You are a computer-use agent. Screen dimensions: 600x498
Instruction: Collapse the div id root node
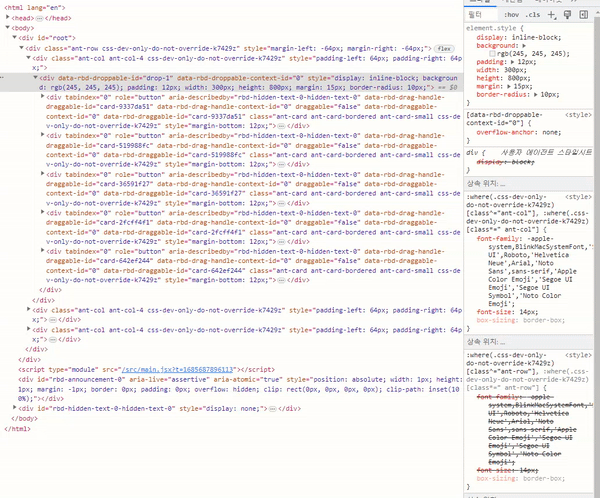(x=15, y=38)
